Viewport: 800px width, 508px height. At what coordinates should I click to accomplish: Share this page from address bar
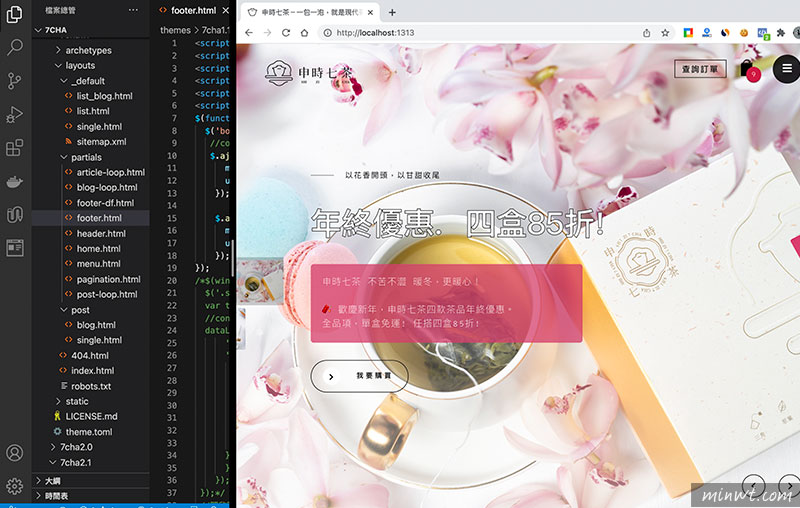click(x=646, y=33)
